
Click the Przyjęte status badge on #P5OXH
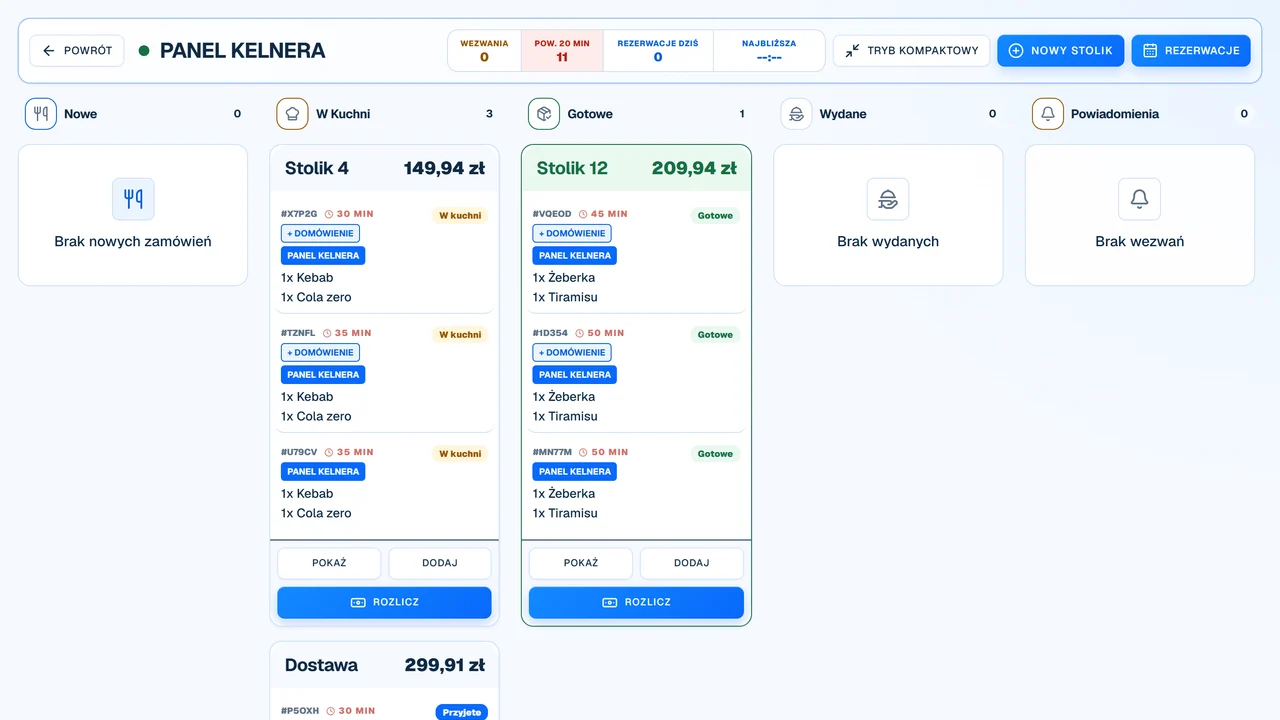point(461,713)
